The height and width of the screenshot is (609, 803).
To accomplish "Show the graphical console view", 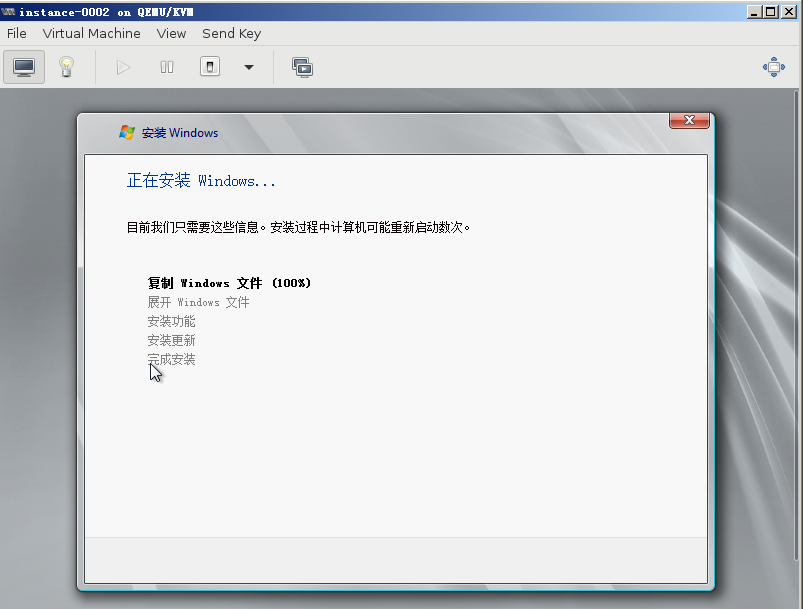I will click(x=24, y=67).
